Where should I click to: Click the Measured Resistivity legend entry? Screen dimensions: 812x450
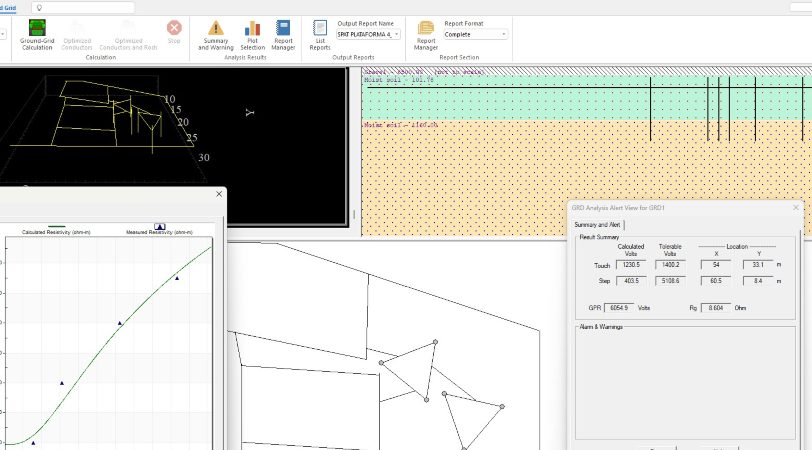click(x=160, y=229)
